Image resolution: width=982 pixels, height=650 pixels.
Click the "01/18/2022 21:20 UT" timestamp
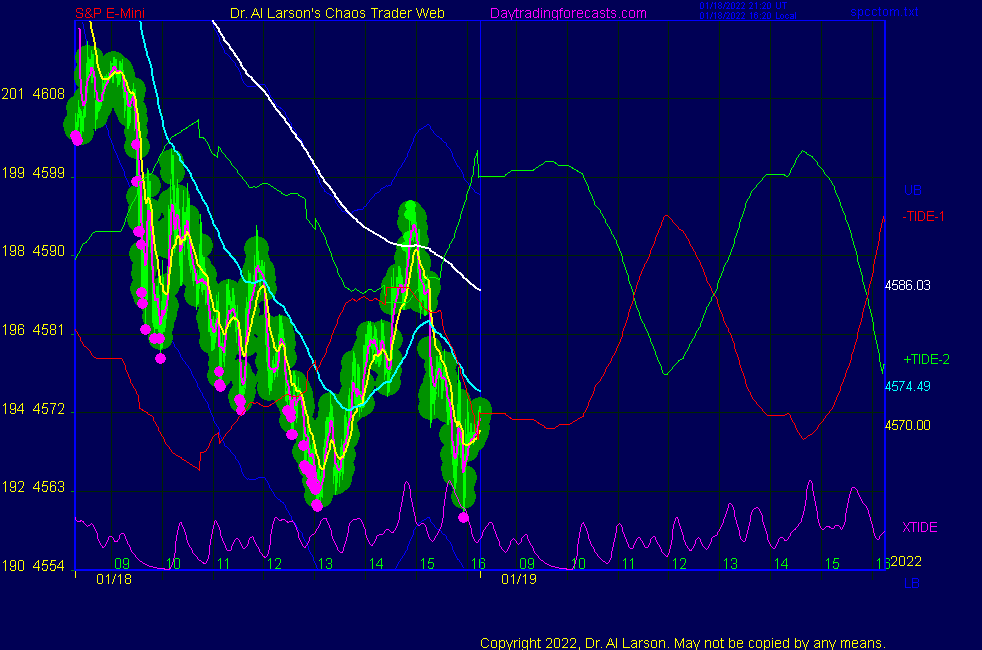[x=743, y=6]
